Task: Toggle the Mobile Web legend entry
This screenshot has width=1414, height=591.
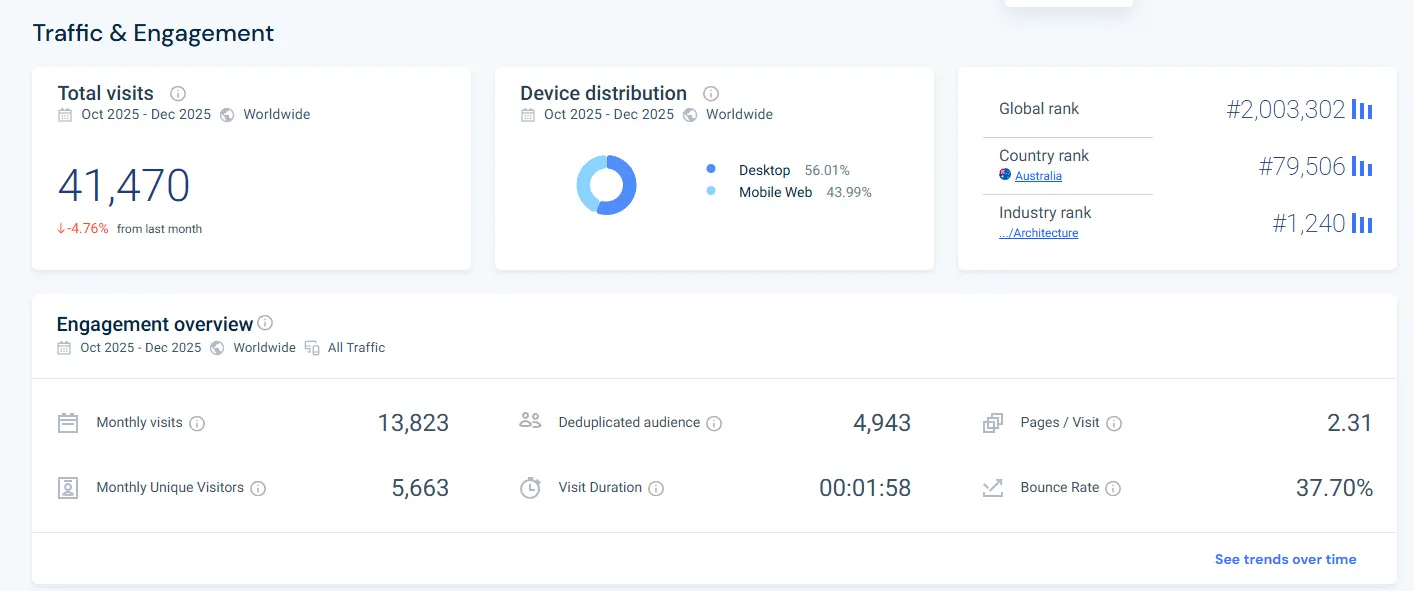Action: [775, 192]
